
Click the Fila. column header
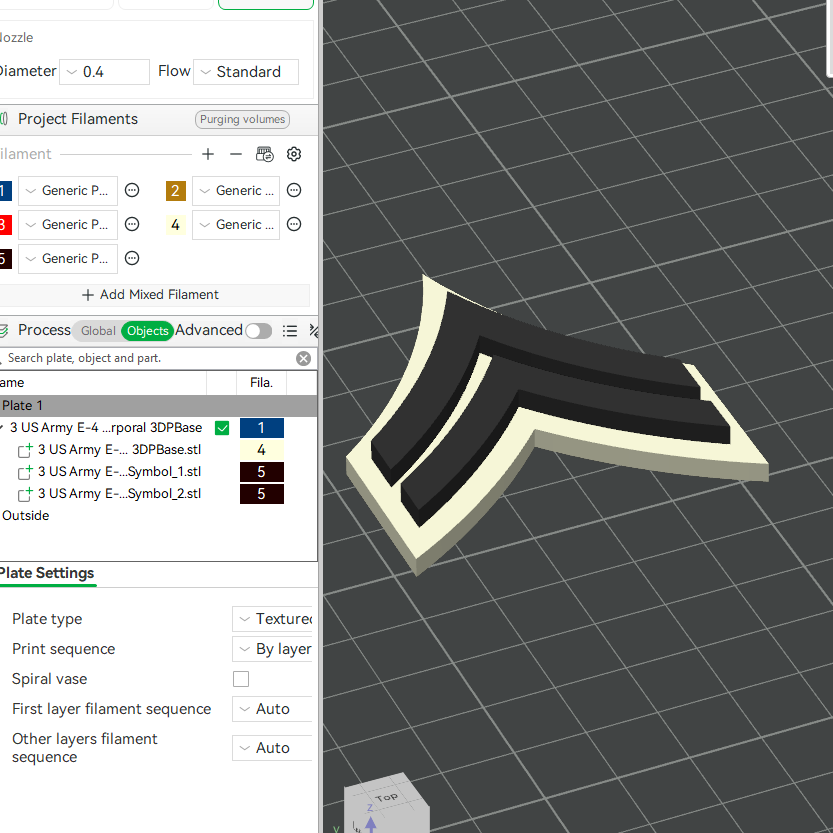pos(261,382)
